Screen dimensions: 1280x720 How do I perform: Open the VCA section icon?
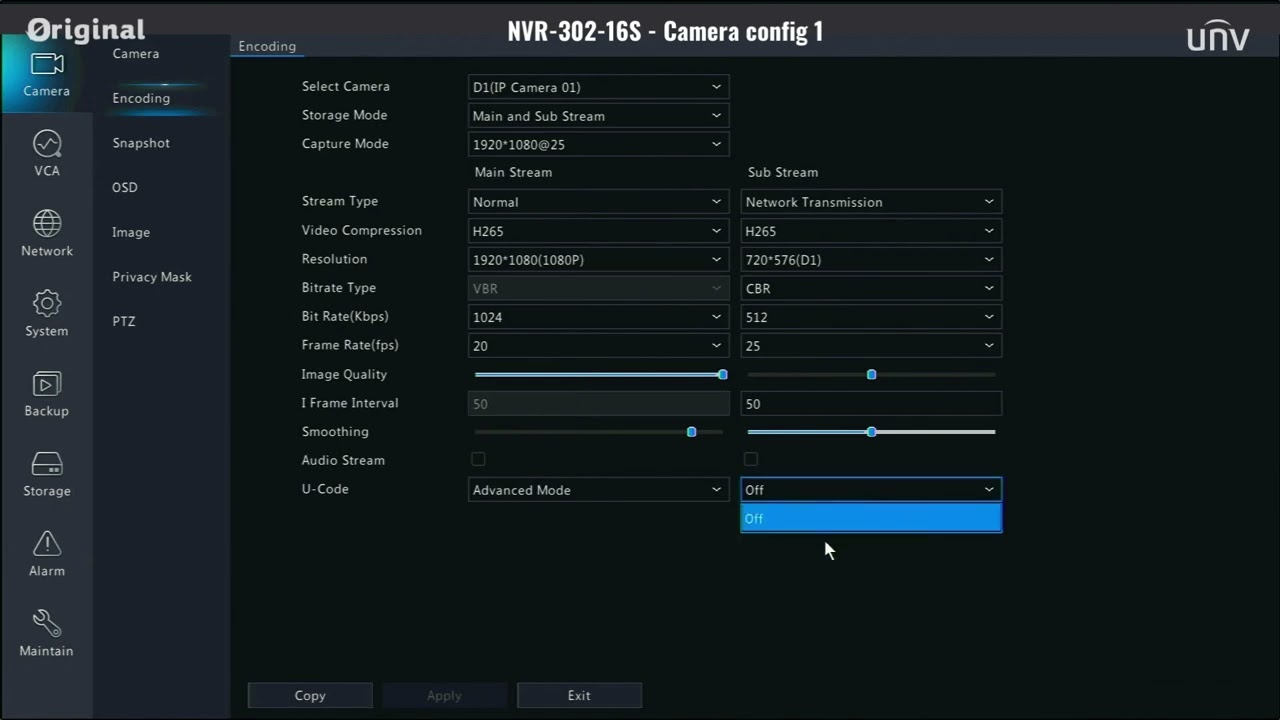coord(47,144)
